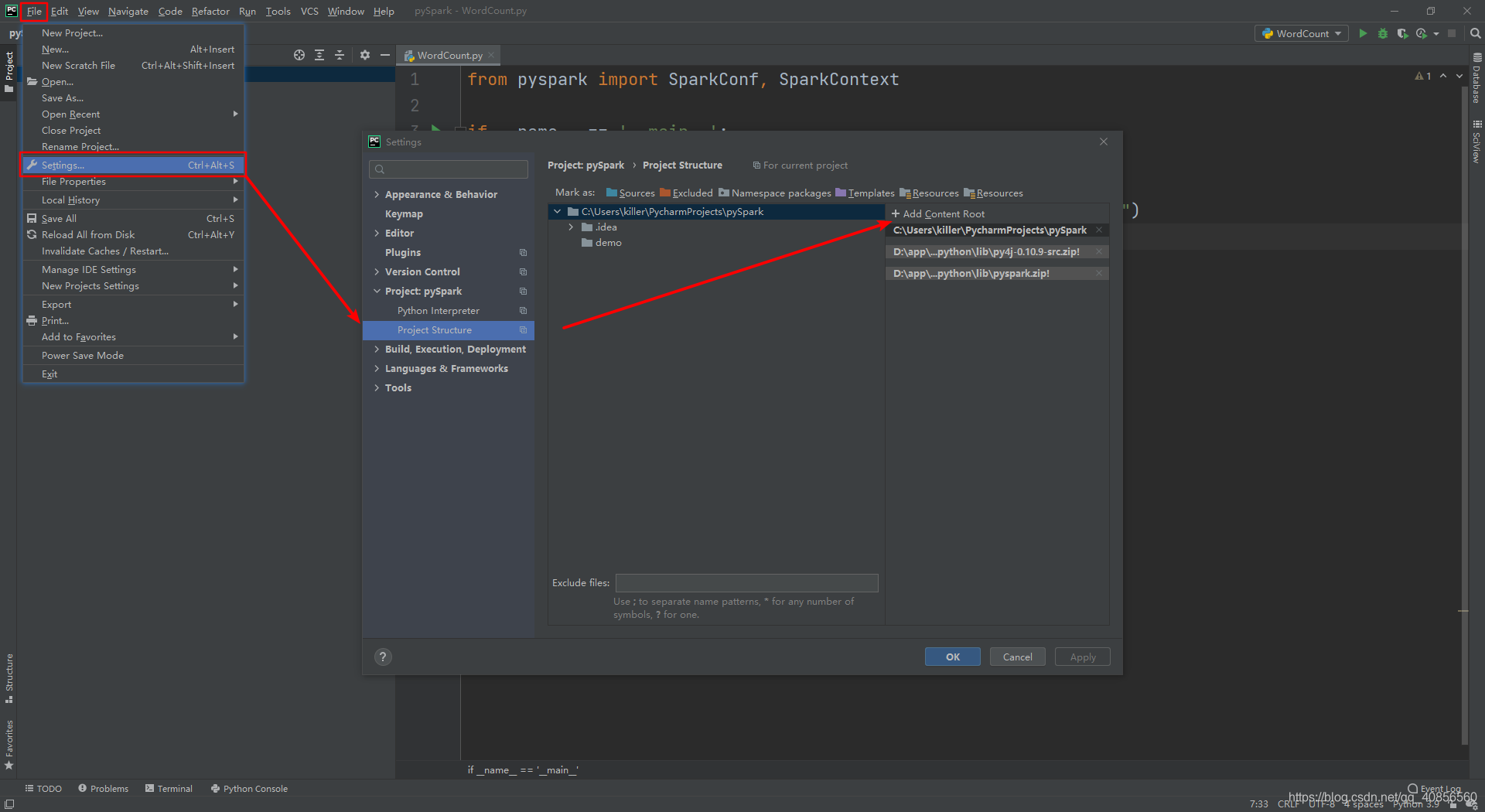Close the WordCount.py editor tab
This screenshot has height=812, width=1485.
point(491,55)
